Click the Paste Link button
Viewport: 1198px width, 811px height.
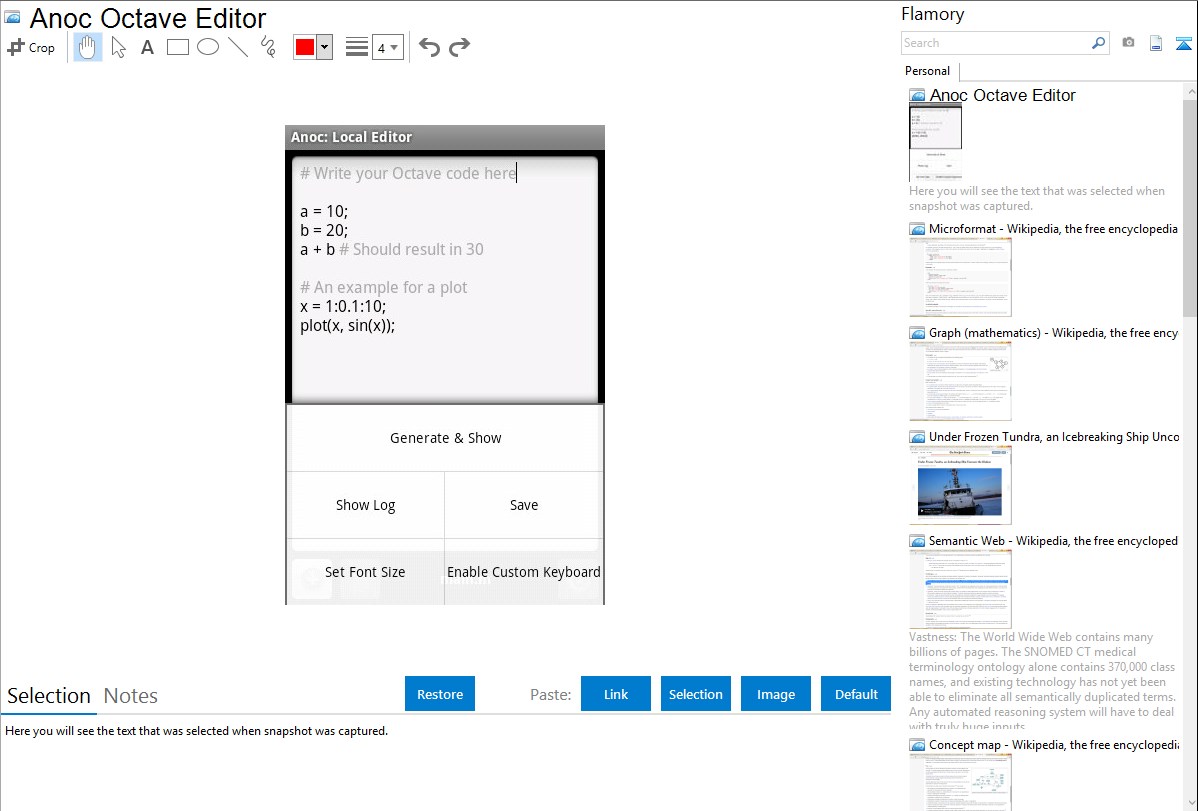click(x=616, y=694)
